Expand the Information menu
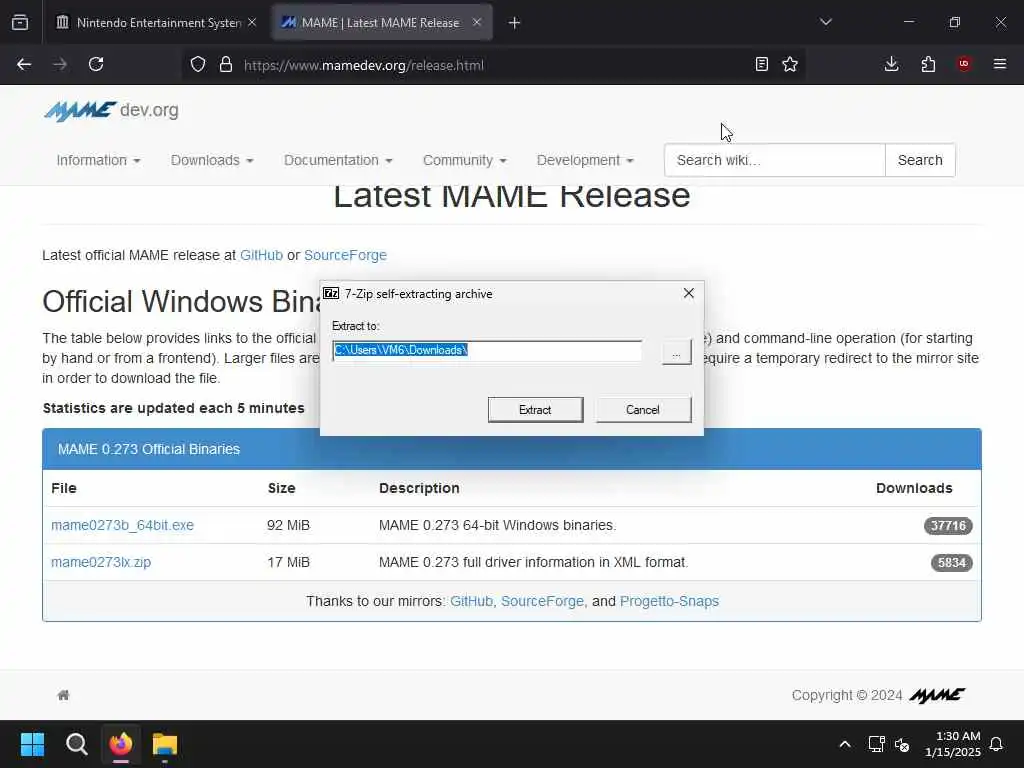 pyautogui.click(x=99, y=160)
